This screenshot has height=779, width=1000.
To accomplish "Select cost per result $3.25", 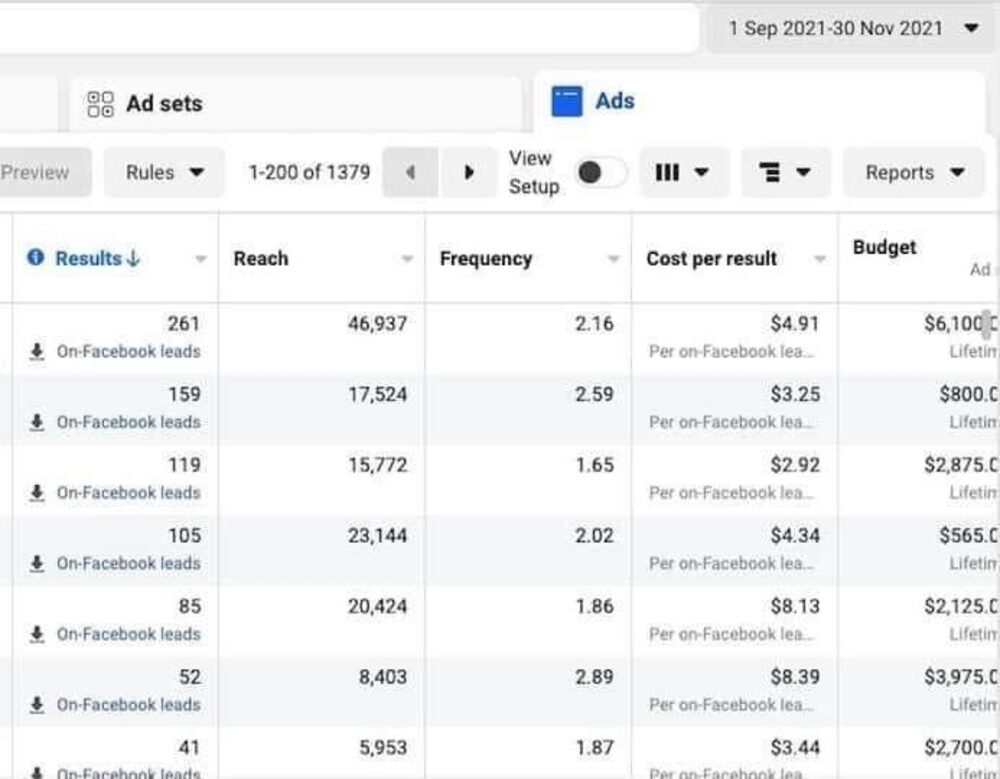I will (795, 394).
